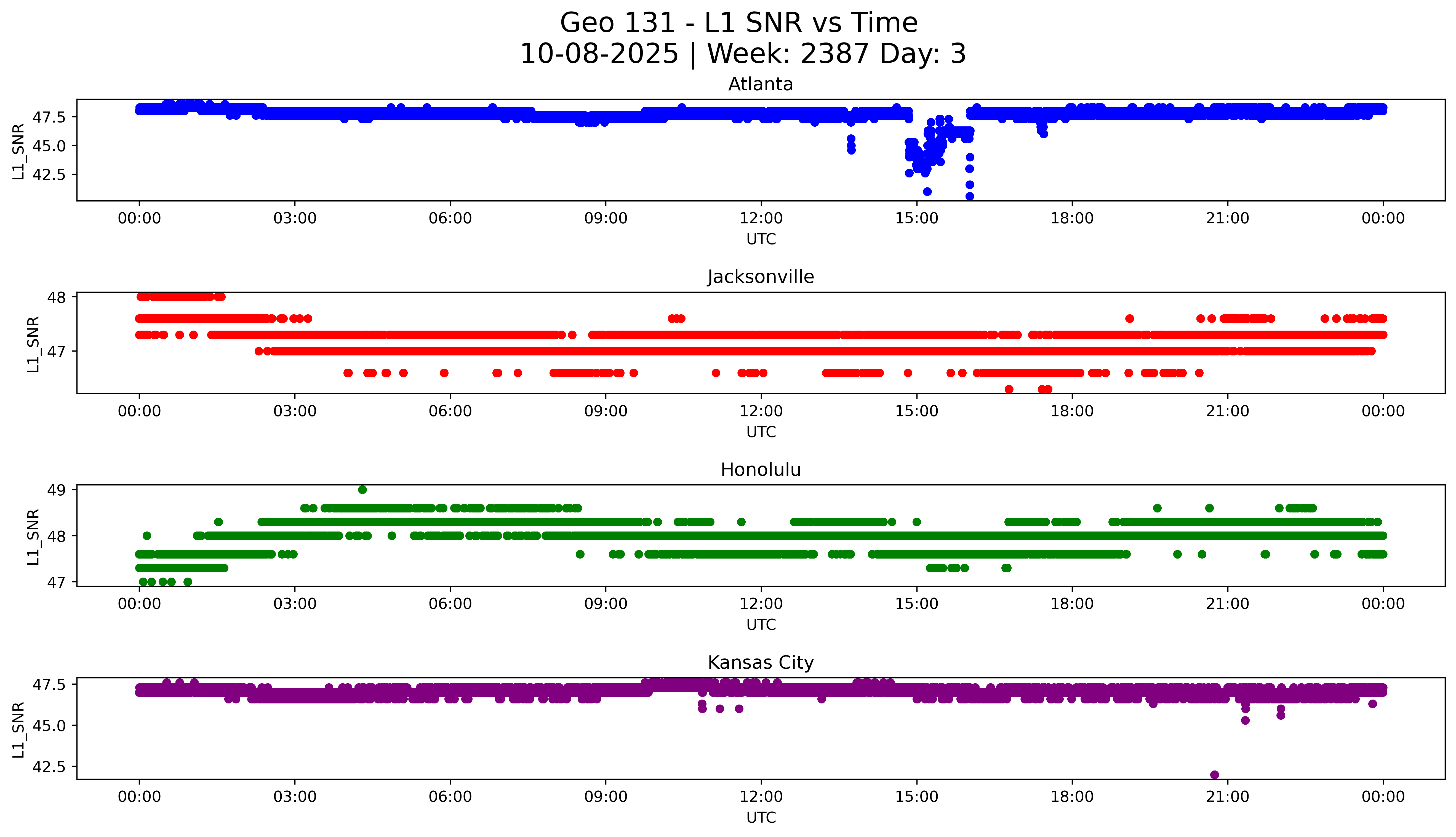Click the 21:00 tick label under the Kansas City plot

click(1227, 796)
